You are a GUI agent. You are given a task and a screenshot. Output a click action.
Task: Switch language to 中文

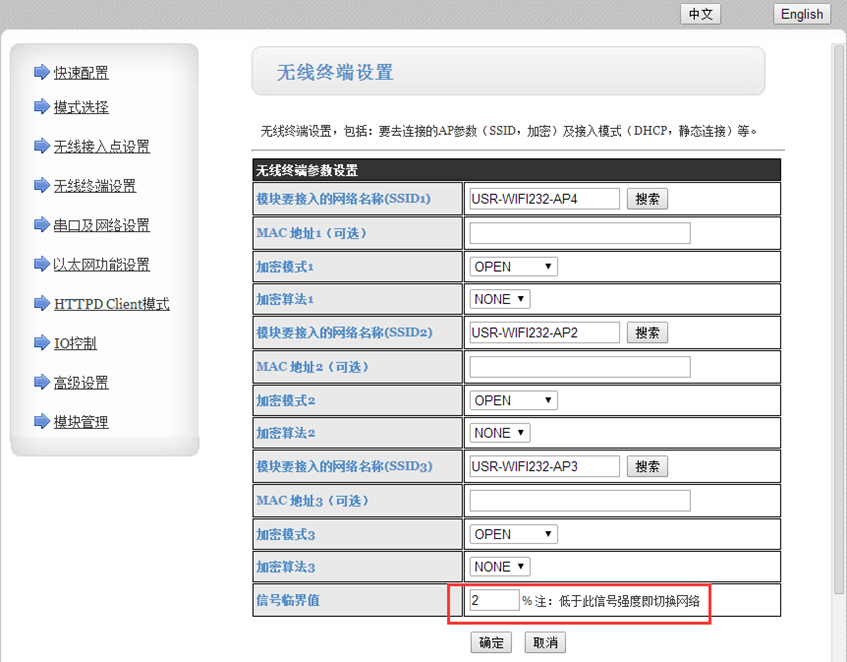[x=700, y=14]
